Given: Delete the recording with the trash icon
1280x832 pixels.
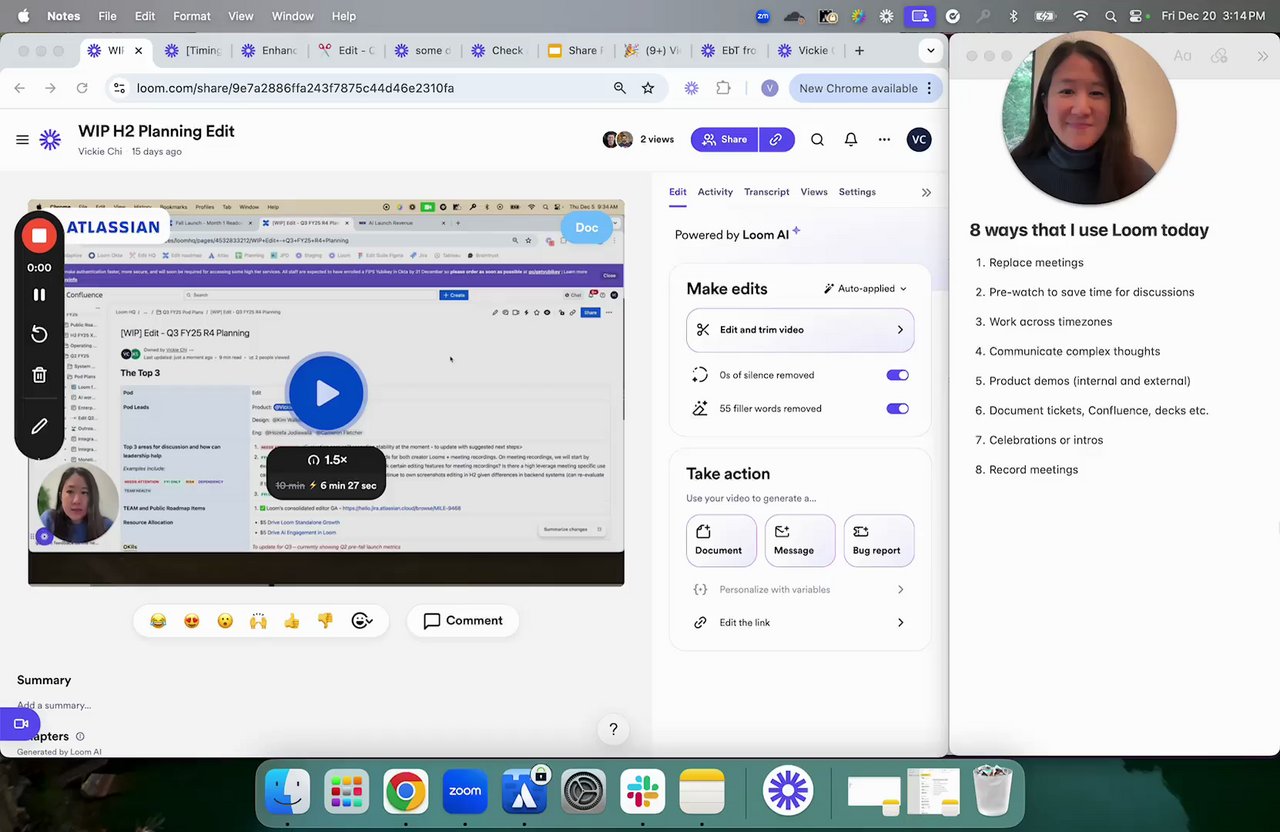Looking at the screenshot, I should [x=39, y=375].
